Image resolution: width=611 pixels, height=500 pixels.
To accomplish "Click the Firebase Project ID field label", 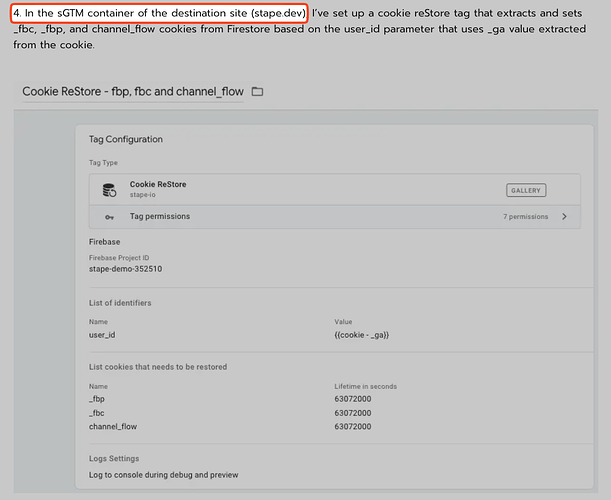I will 119,258.
